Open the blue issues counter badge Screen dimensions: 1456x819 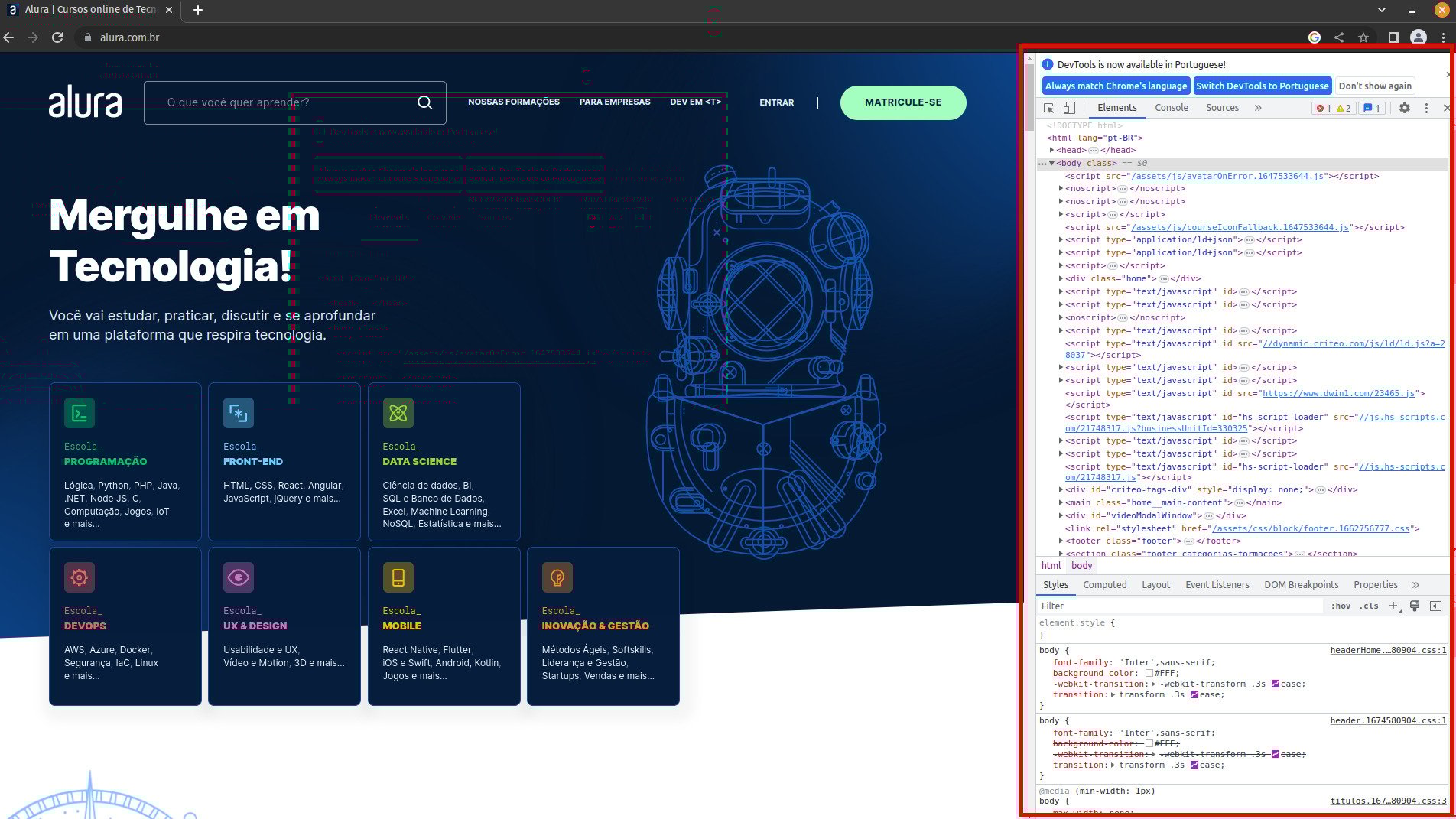tap(1372, 109)
